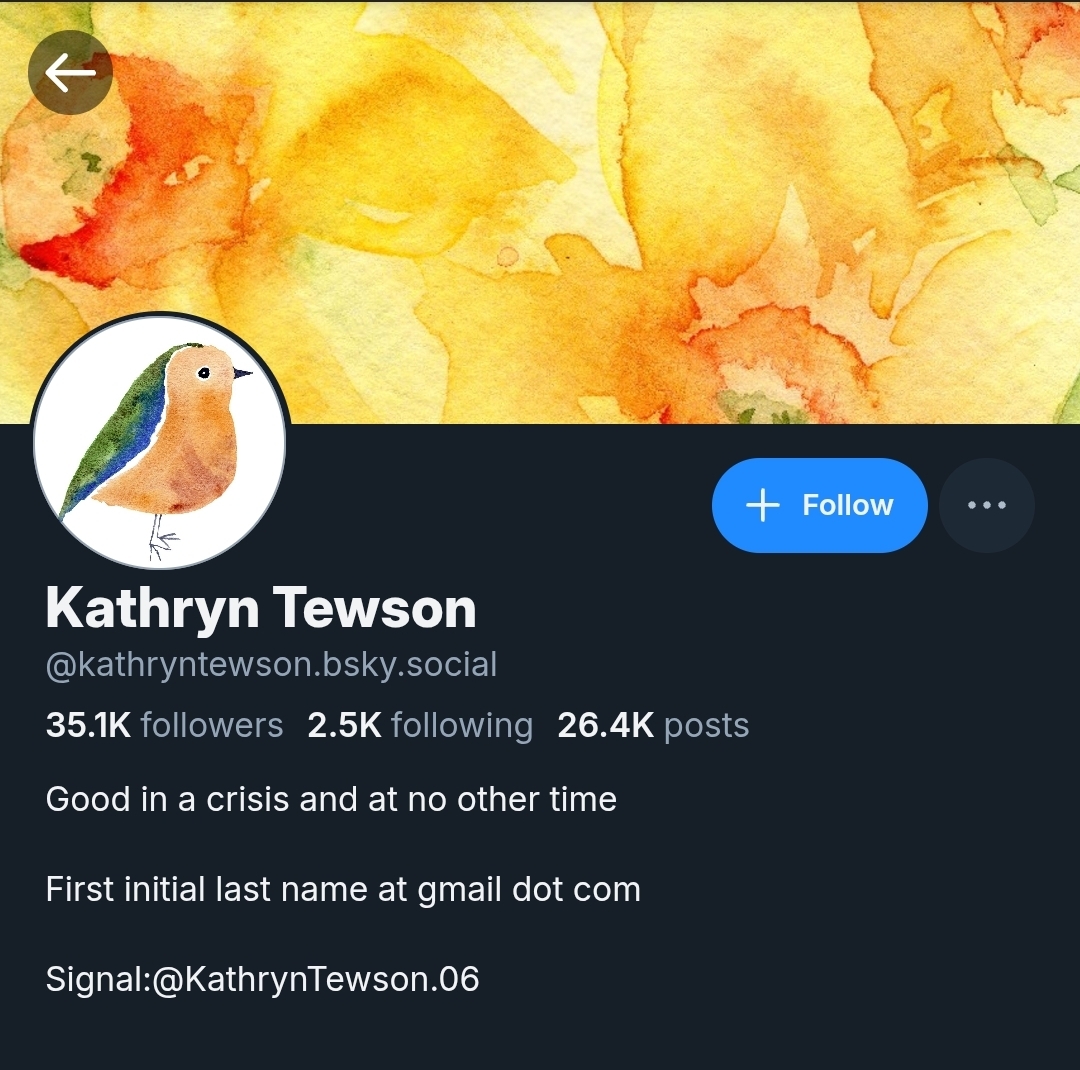Click the 'Good in a crisis' bio text
The image size is (1080, 1070).
tap(331, 799)
